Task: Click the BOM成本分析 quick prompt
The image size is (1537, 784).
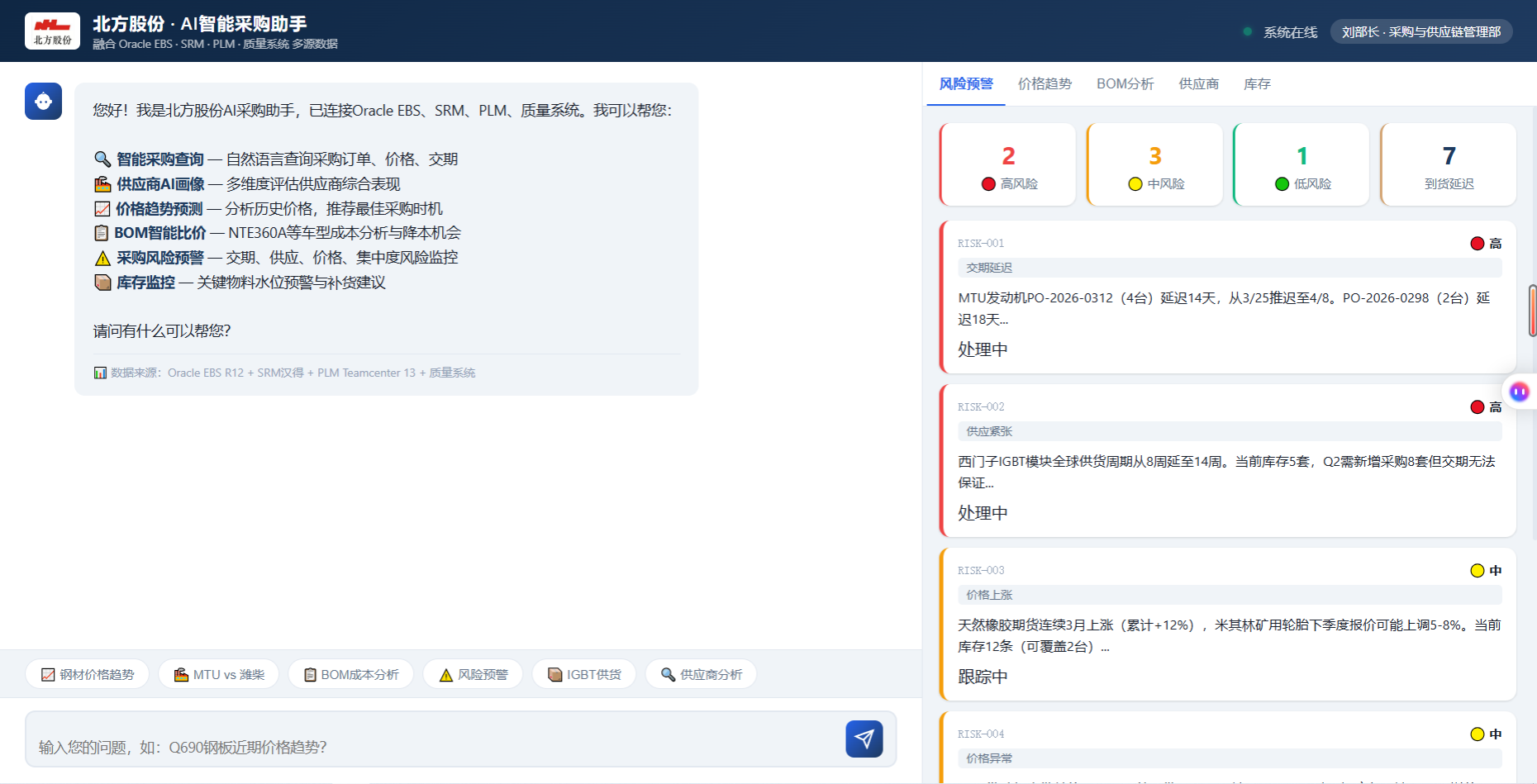Action: pyautogui.click(x=351, y=674)
